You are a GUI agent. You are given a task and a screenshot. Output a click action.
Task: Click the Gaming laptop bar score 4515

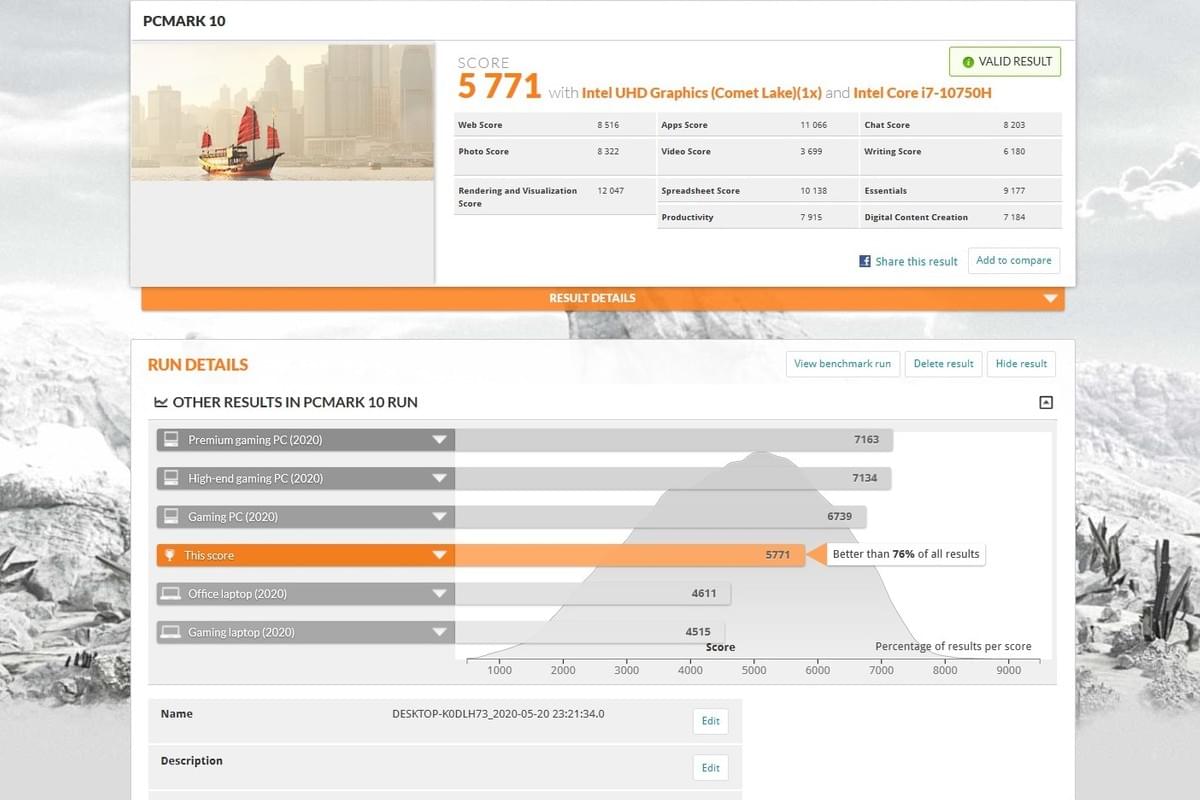click(x=698, y=632)
